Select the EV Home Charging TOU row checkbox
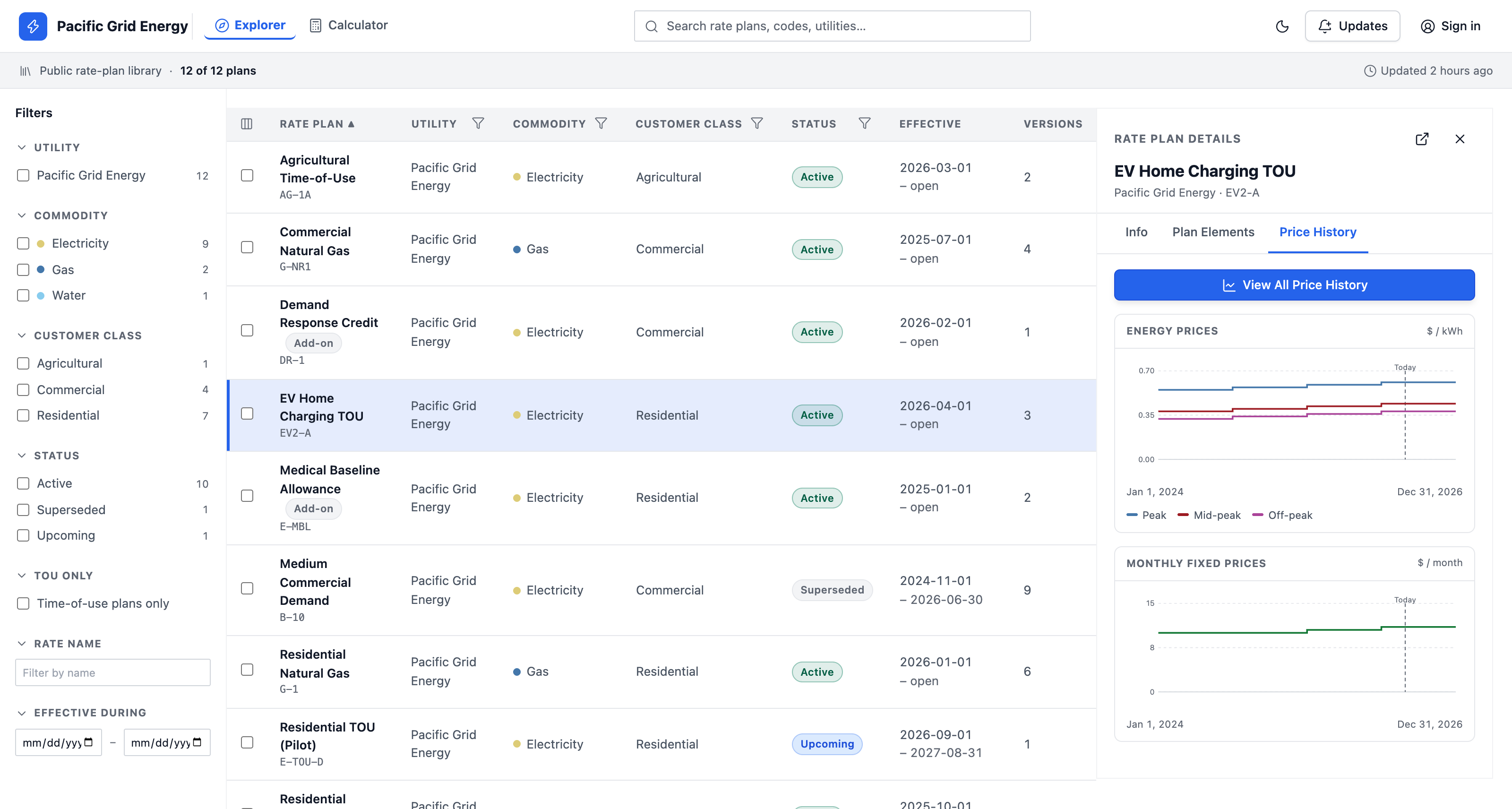The width and height of the screenshot is (1512, 809). (247, 414)
